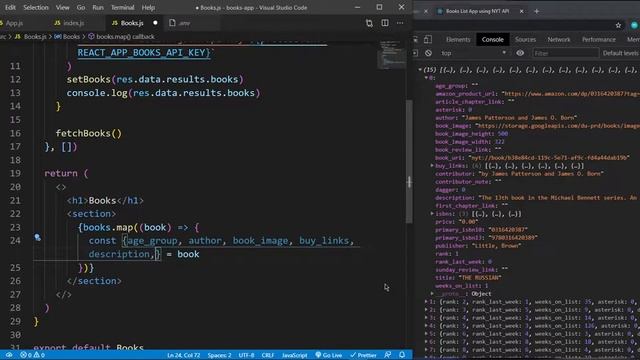The height and width of the screenshot is (360, 640).
Task: Expand console object with rank: 2
Action: pos(426,302)
